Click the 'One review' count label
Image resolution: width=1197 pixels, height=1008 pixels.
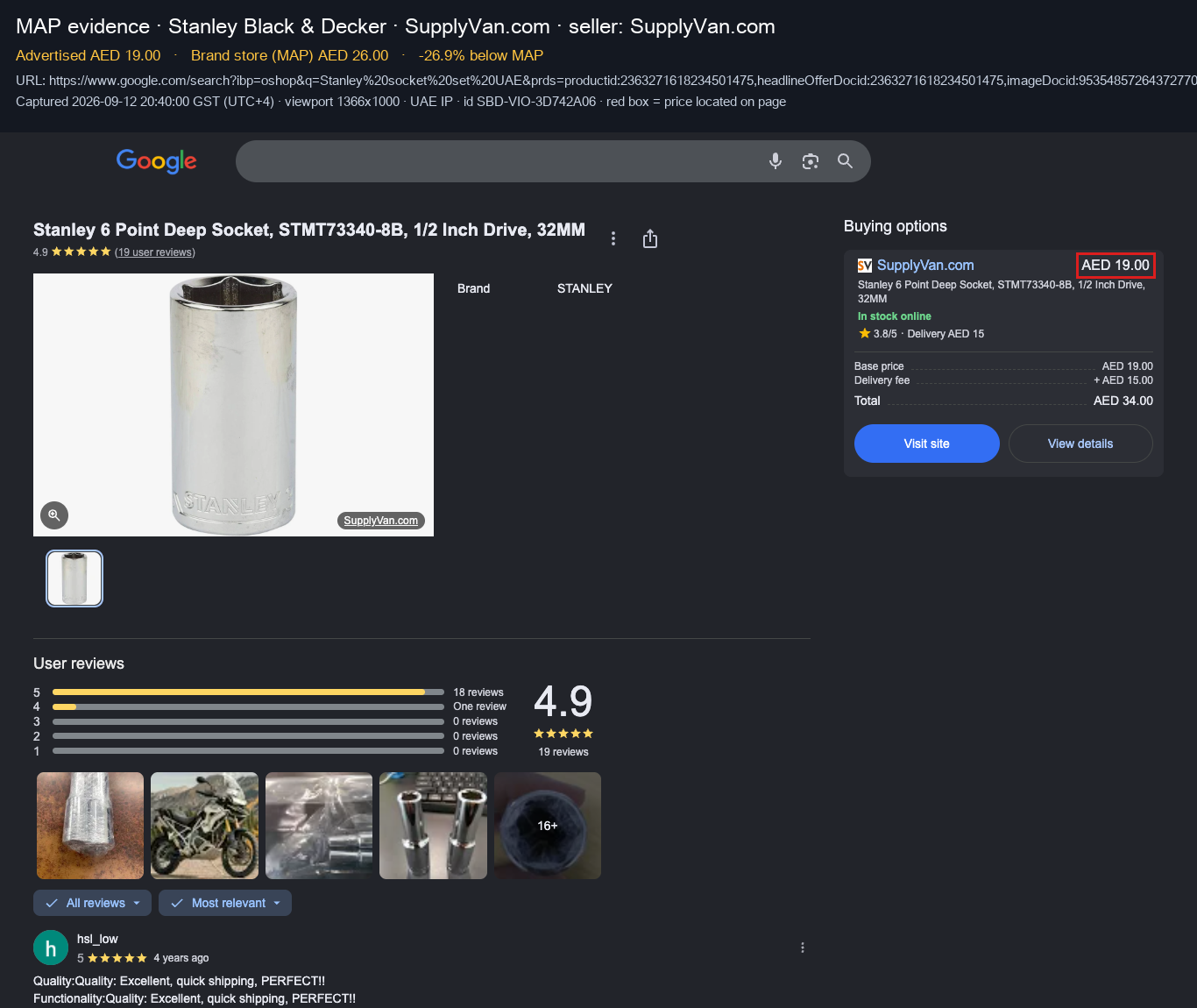[479, 706]
